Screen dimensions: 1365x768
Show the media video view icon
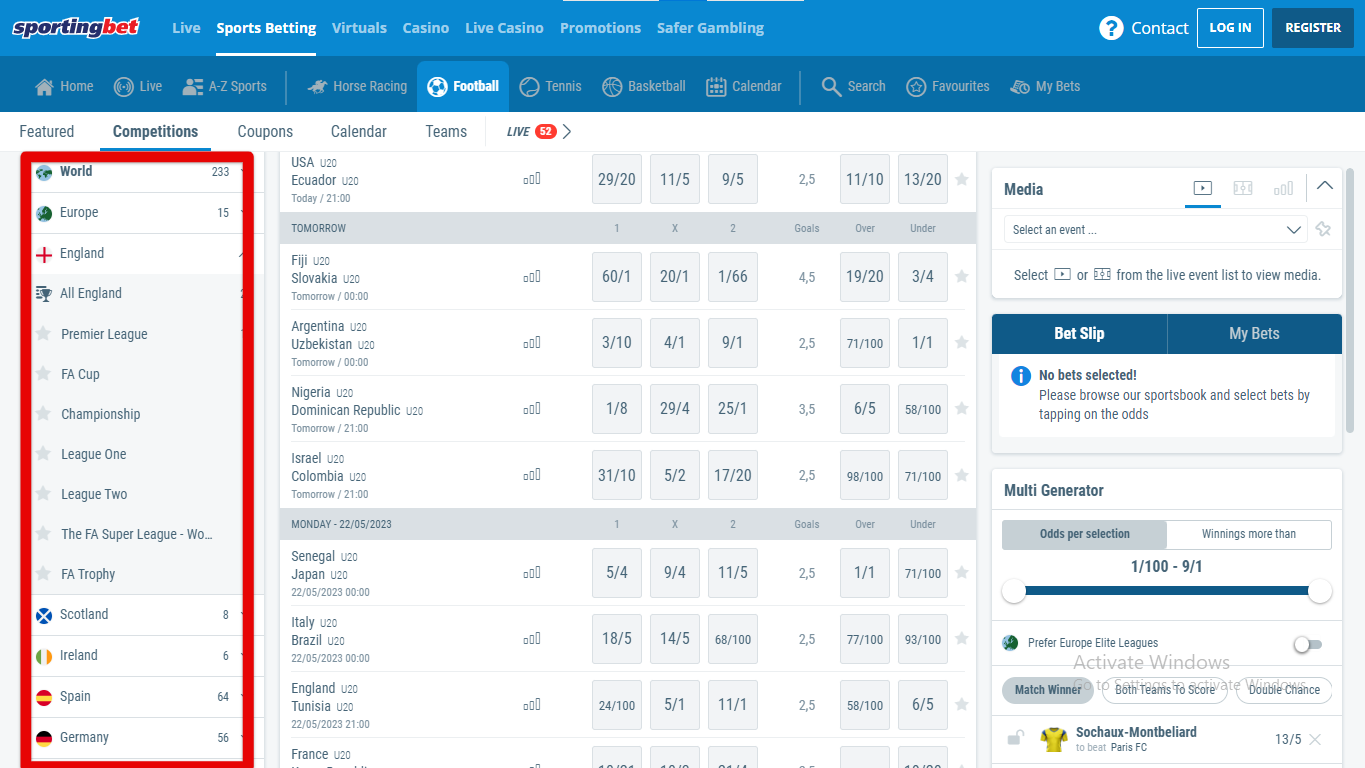click(1203, 188)
